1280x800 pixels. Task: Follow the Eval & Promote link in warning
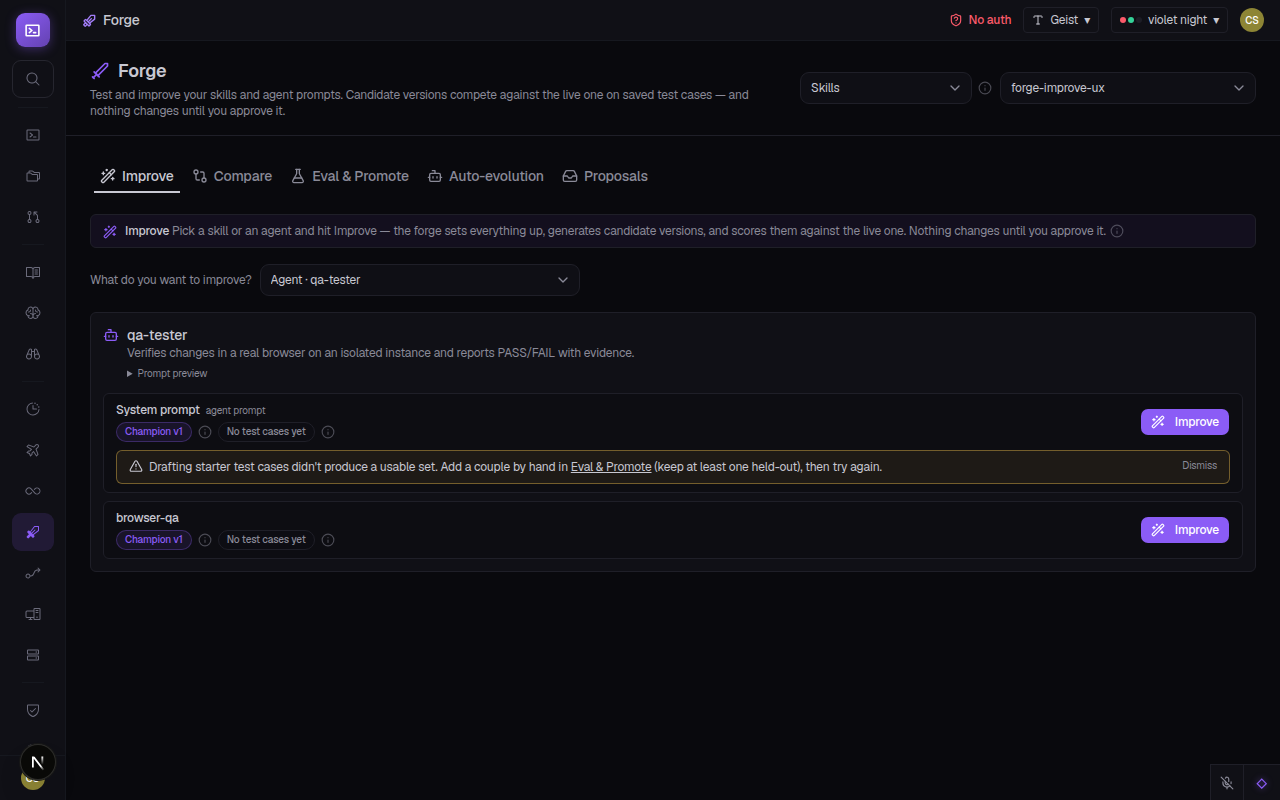point(611,467)
